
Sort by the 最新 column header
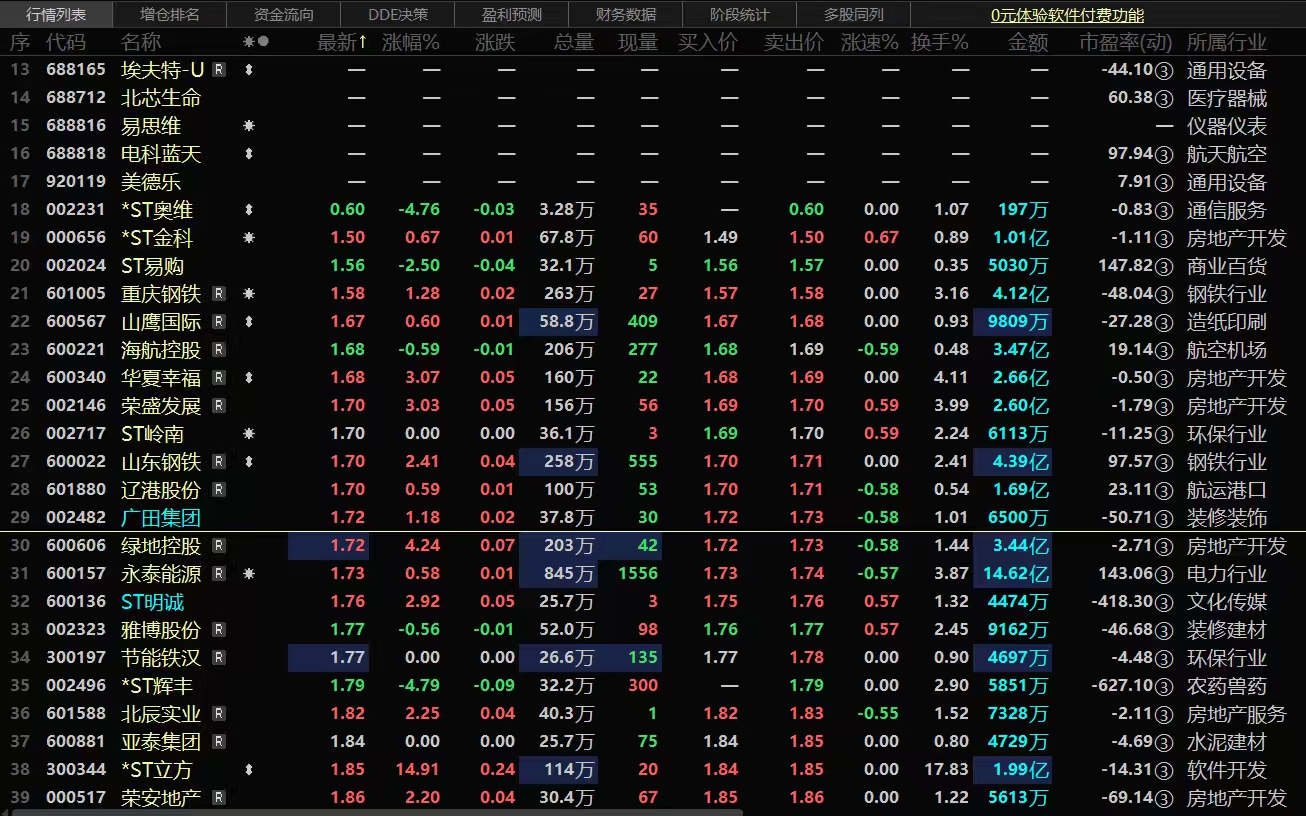[x=342, y=42]
